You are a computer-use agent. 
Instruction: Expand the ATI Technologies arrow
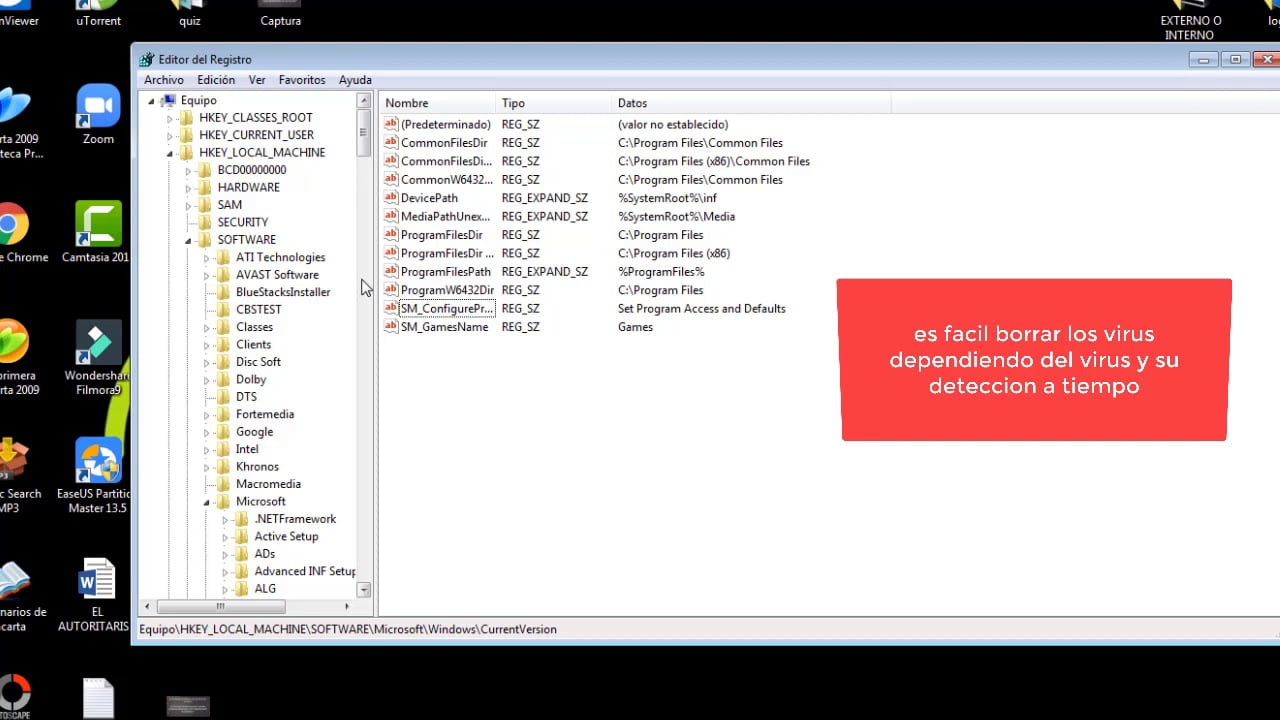tap(206, 257)
